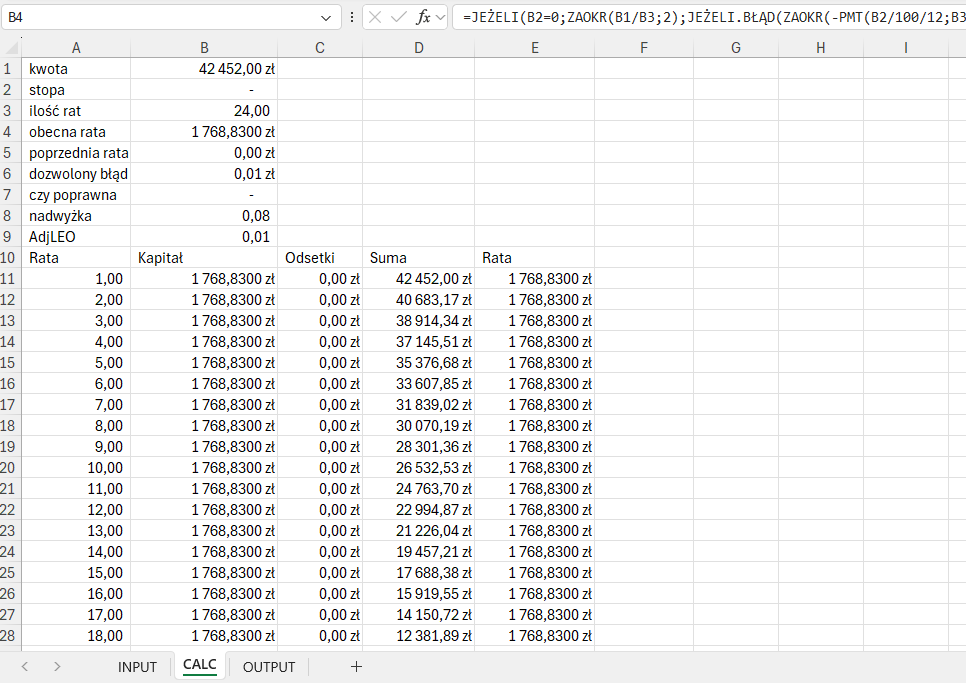Select row 1 header

tap(10, 68)
